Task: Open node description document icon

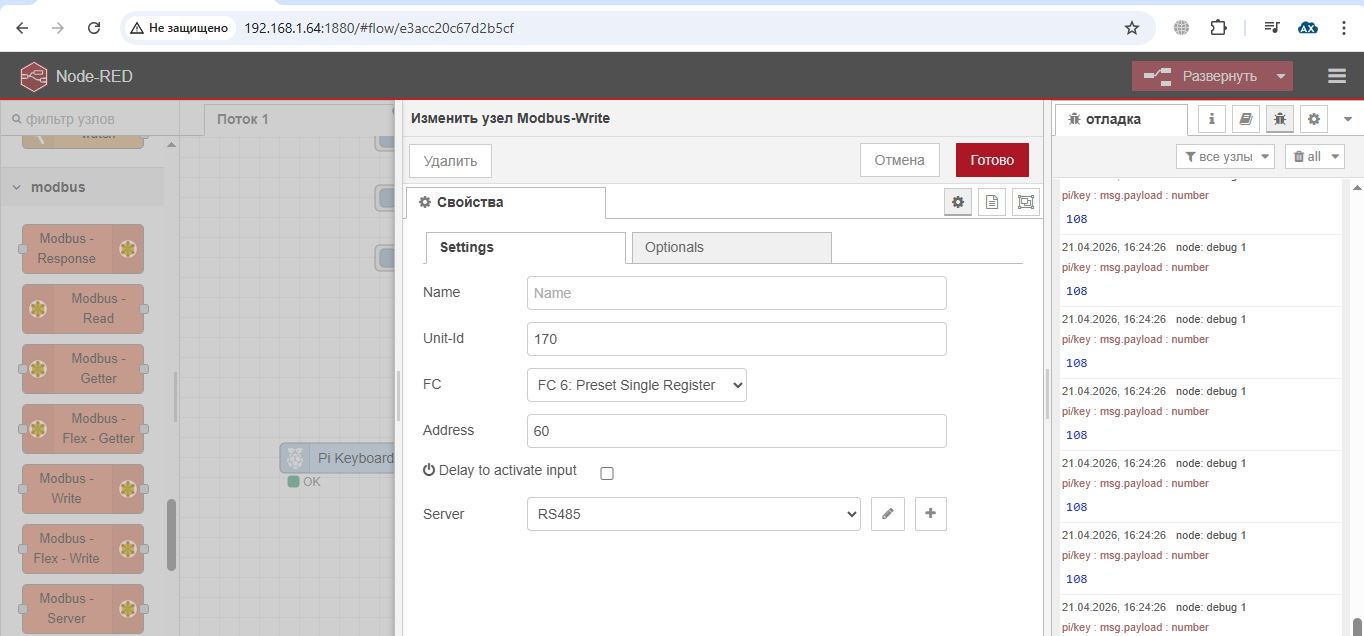Action: tap(992, 202)
